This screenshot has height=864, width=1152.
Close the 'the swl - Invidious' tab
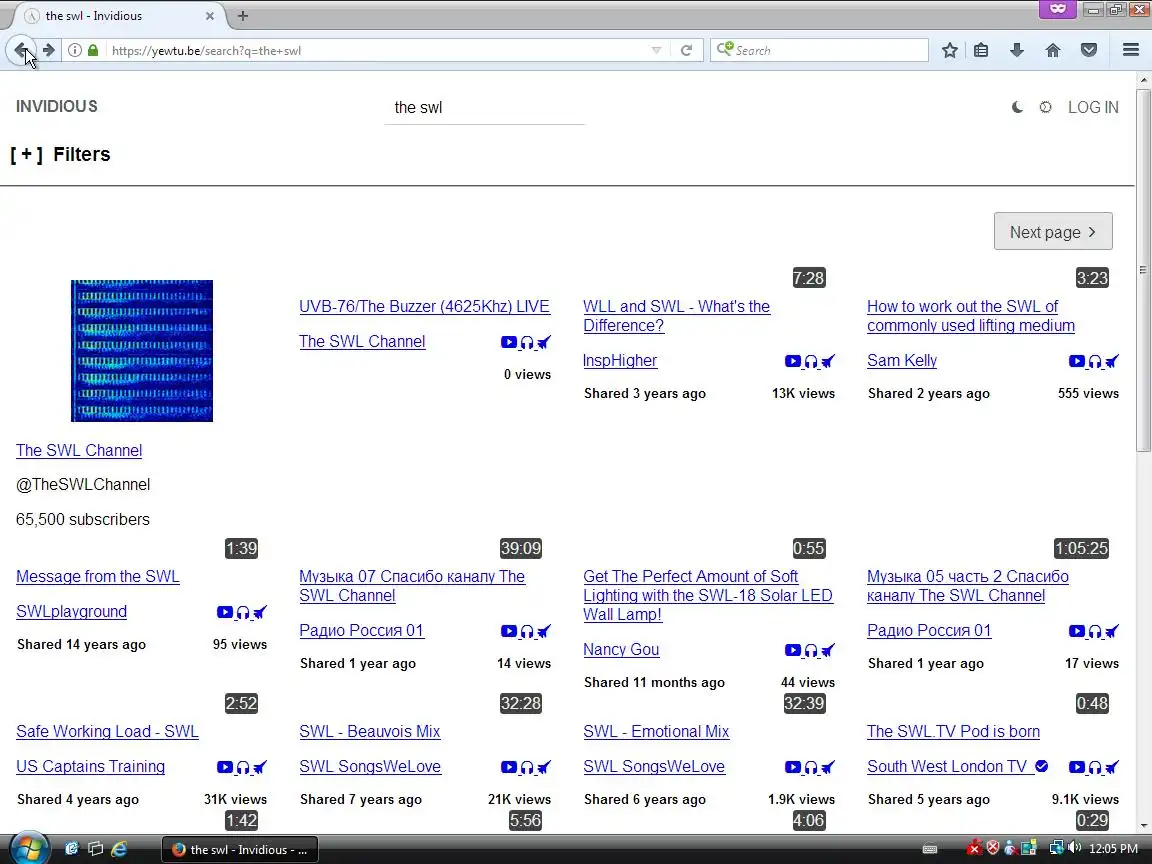tap(209, 15)
